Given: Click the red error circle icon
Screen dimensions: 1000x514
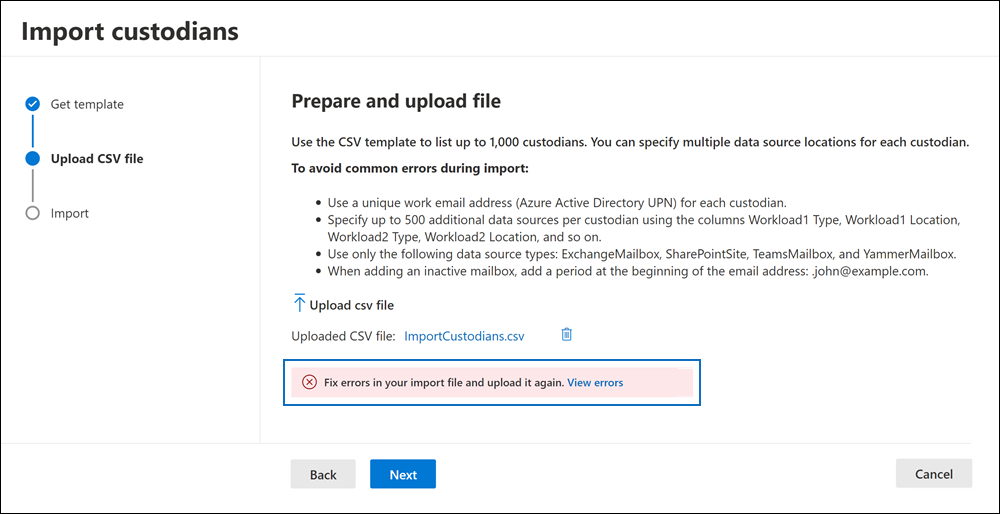Looking at the screenshot, I should point(309,383).
